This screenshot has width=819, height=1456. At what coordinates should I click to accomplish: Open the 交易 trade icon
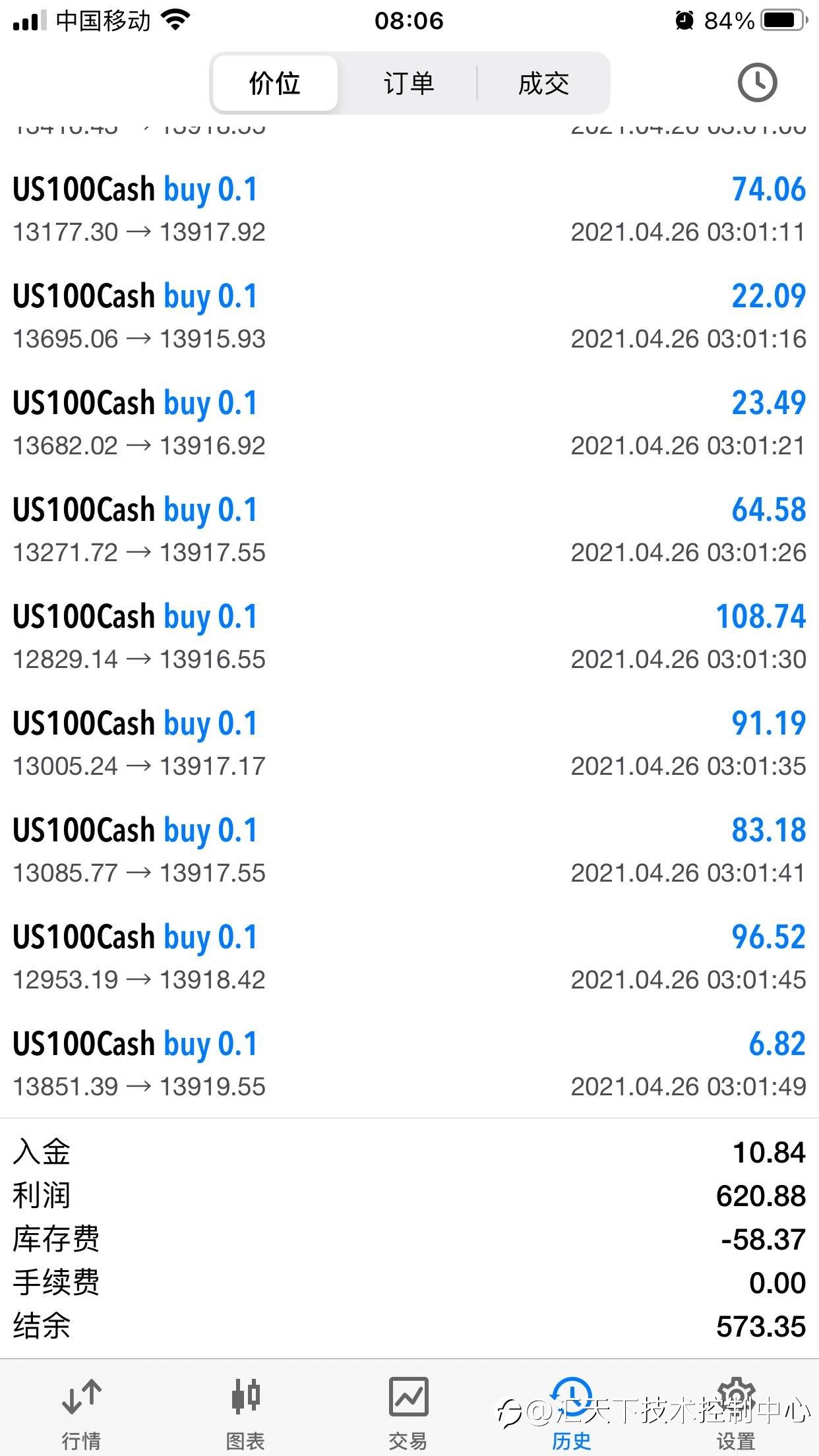pyautogui.click(x=409, y=1397)
